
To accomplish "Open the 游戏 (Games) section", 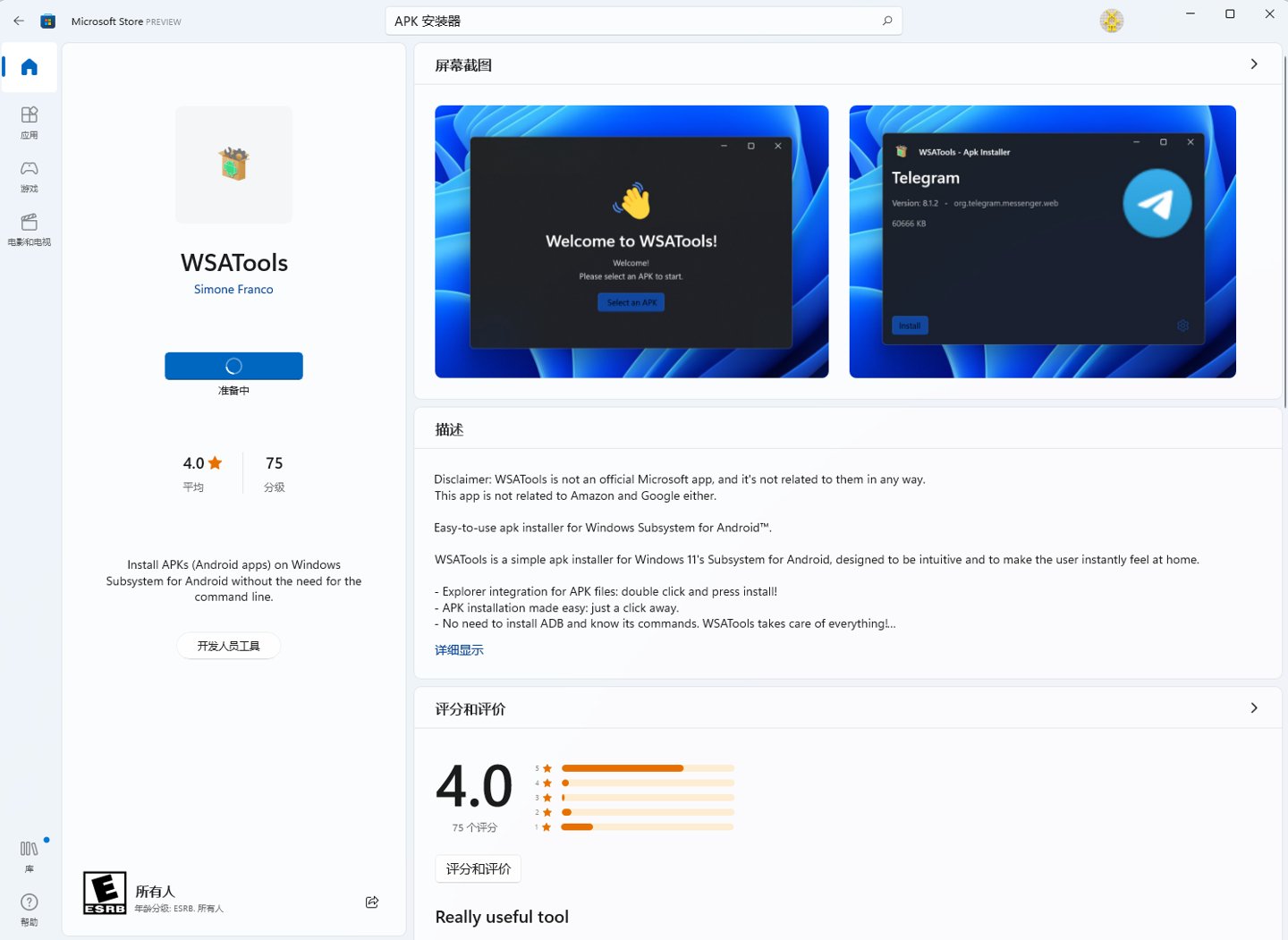I will pos(29,176).
